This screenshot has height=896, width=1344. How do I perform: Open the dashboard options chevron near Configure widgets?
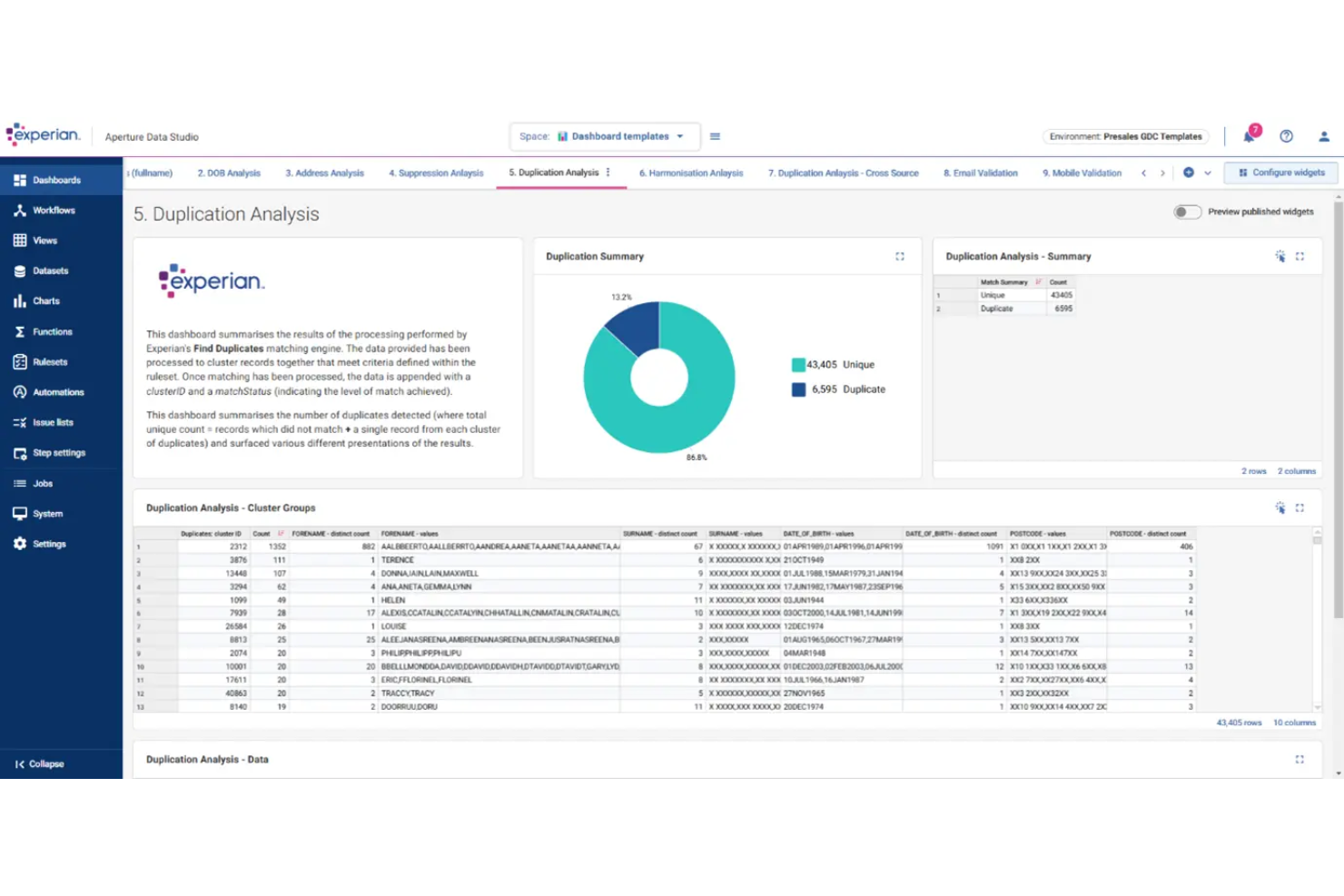[x=1208, y=172]
